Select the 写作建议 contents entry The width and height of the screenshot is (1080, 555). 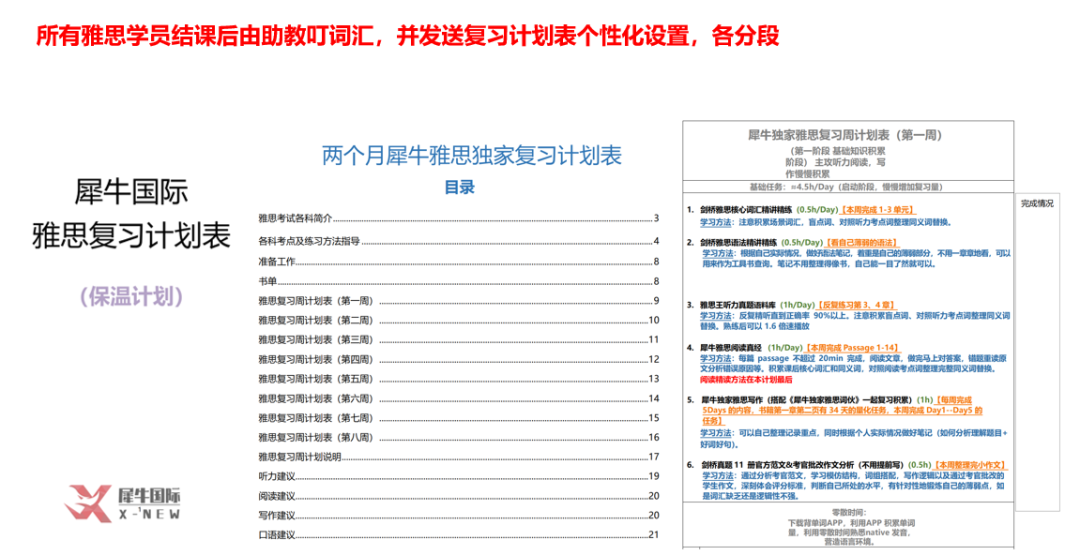[x=277, y=516]
